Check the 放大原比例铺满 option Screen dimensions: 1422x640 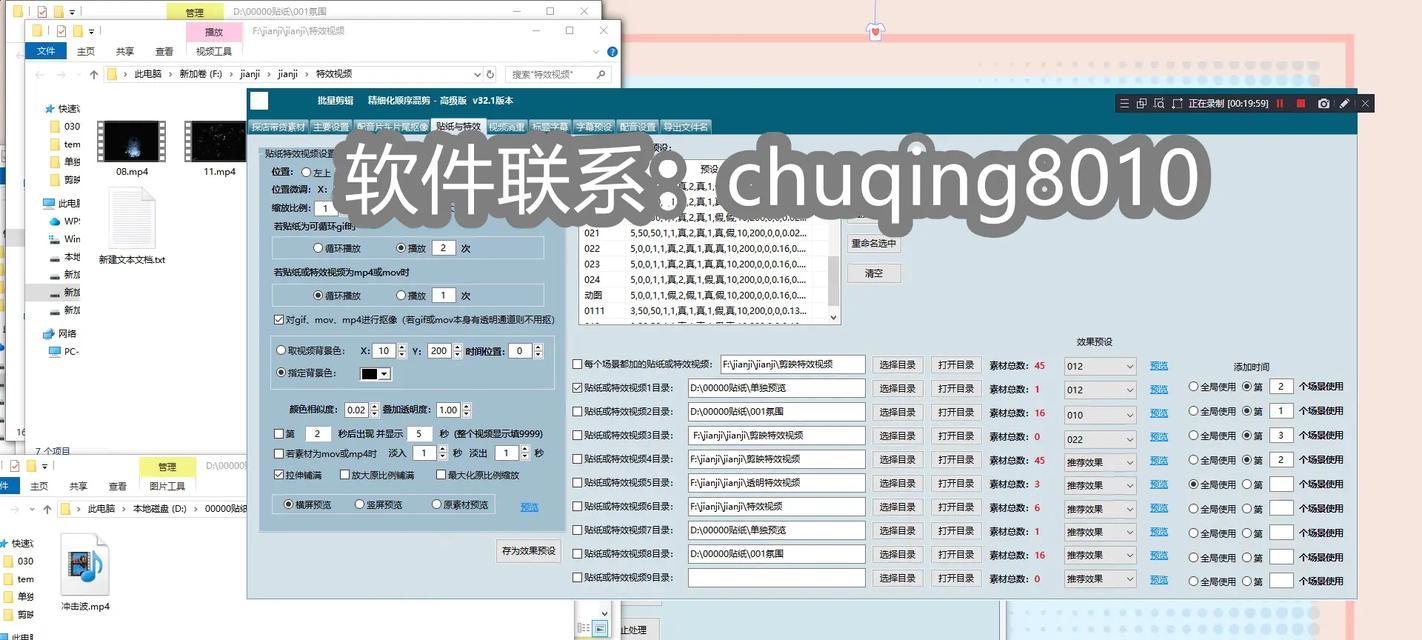click(345, 475)
